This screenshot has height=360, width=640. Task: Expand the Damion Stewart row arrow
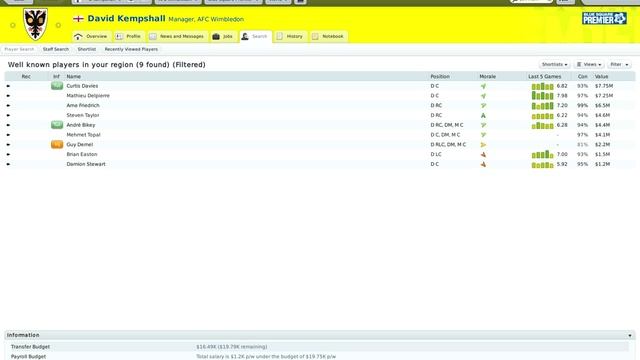point(8,164)
